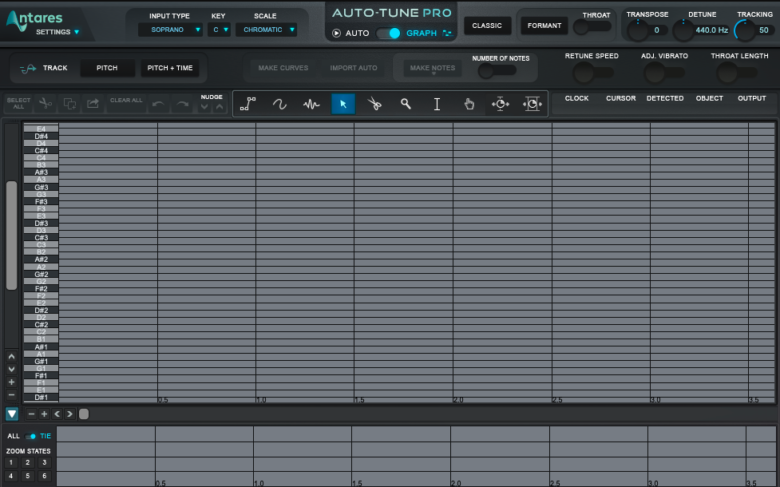Click the vertical pitch scrollbar thumb
The height and width of the screenshot is (487, 780).
(x=11, y=235)
